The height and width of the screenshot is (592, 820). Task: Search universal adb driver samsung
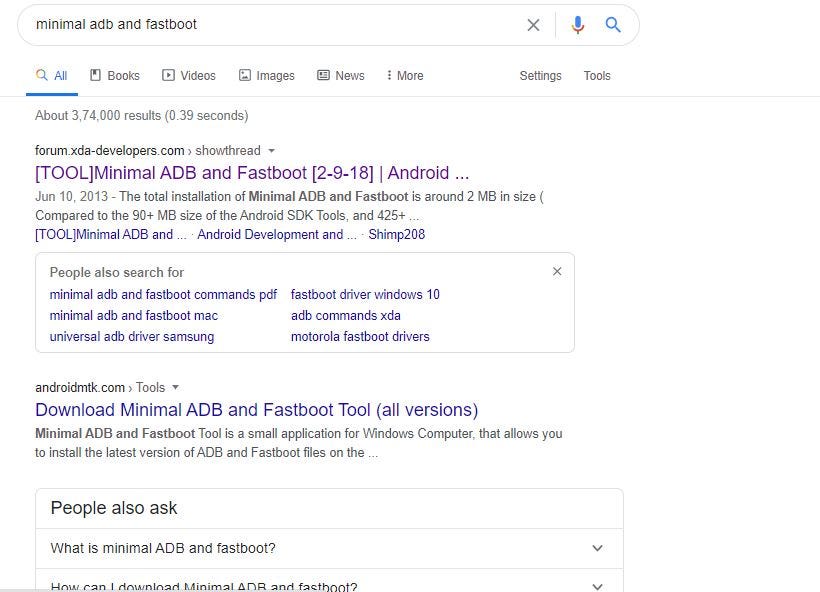132,336
